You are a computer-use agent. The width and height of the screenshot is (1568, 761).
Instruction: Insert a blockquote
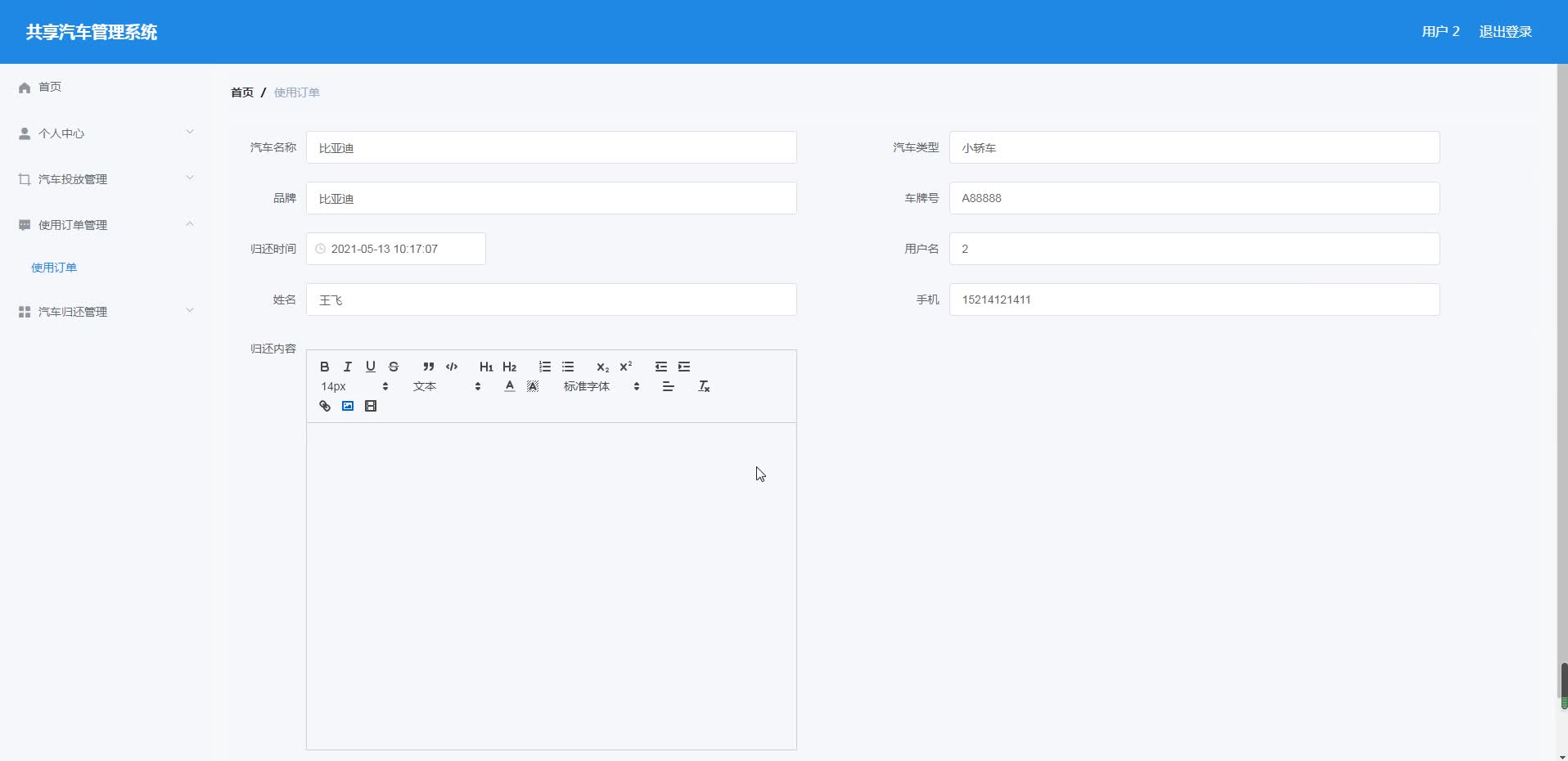428,367
